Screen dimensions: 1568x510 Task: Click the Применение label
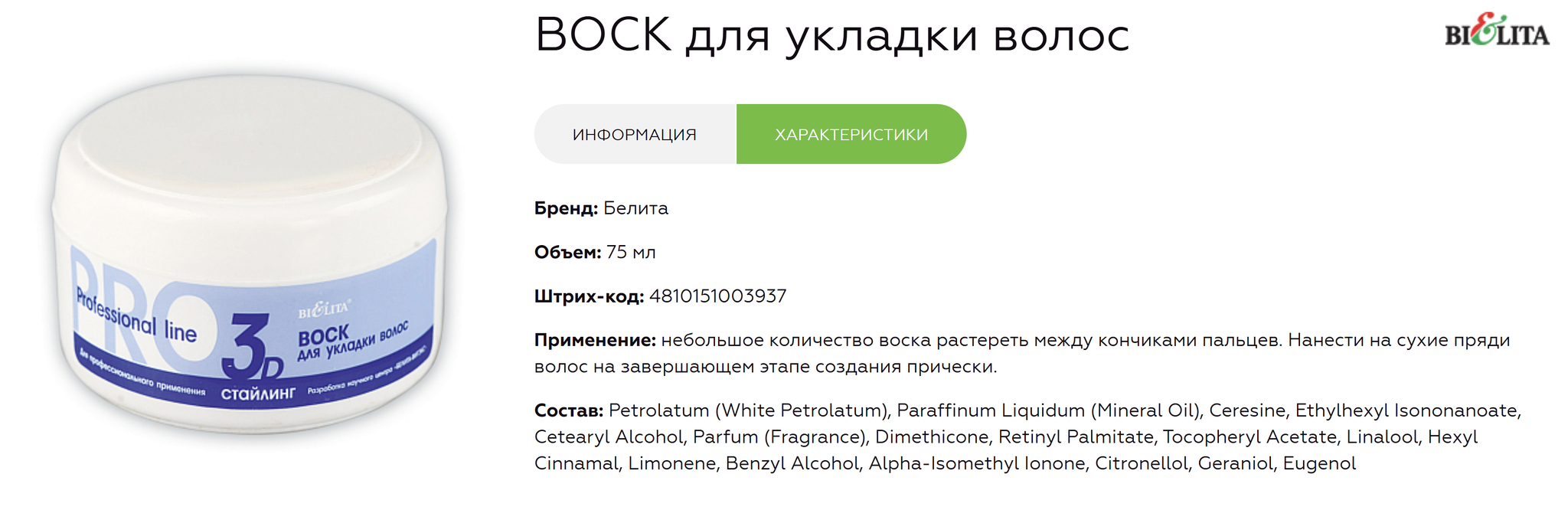595,340
